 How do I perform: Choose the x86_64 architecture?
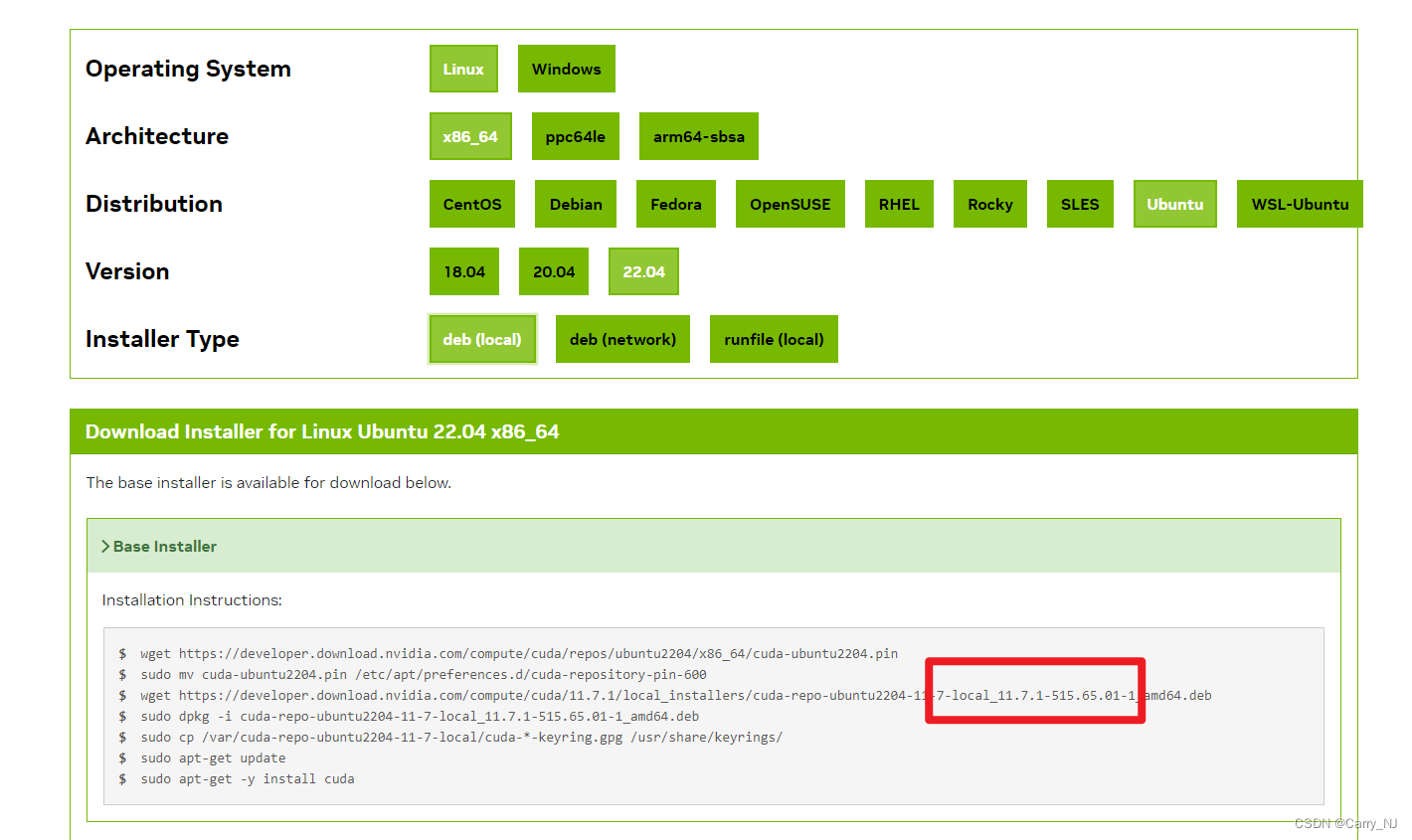tap(470, 136)
